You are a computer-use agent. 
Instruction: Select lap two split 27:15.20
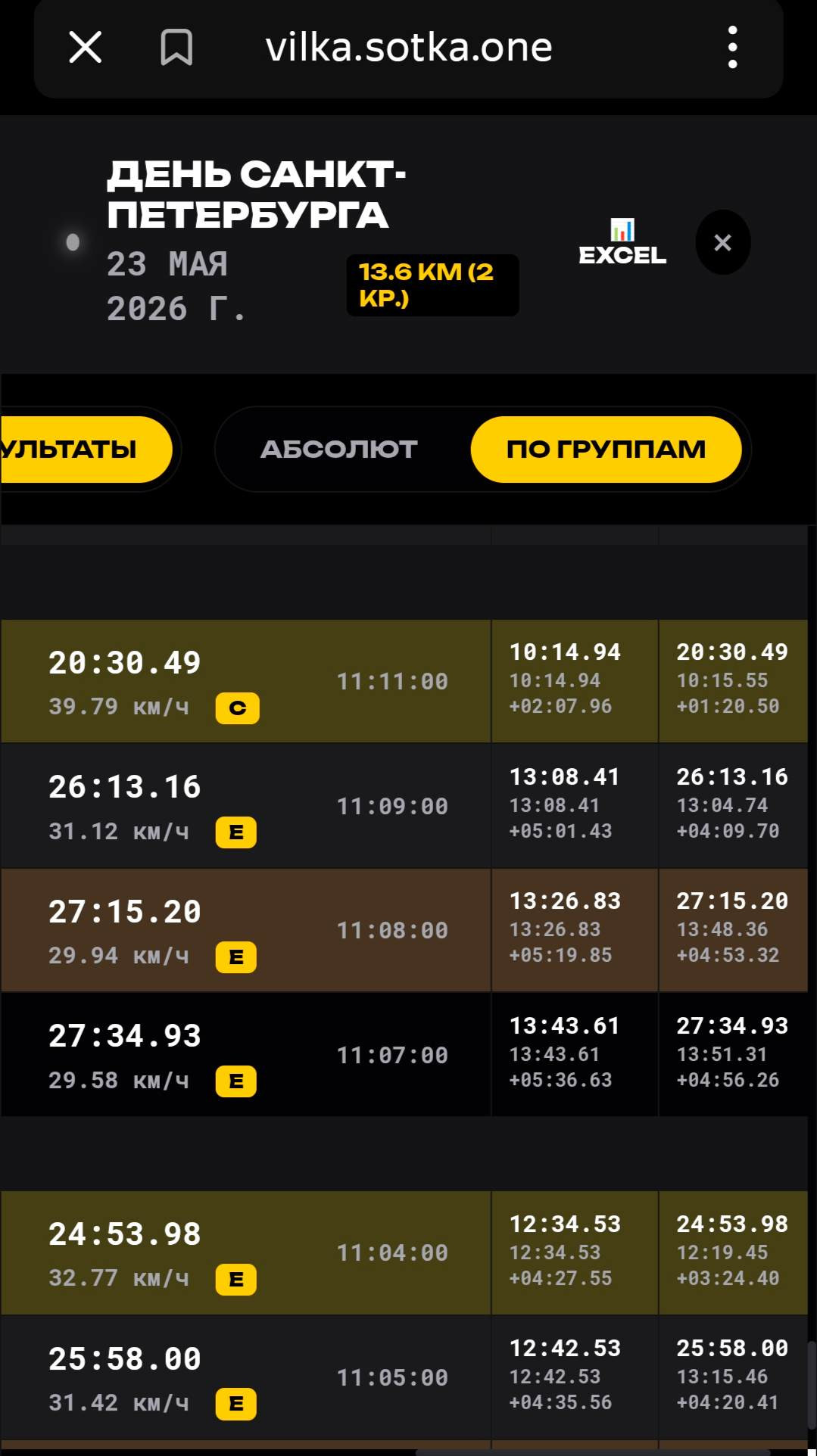tap(732, 901)
